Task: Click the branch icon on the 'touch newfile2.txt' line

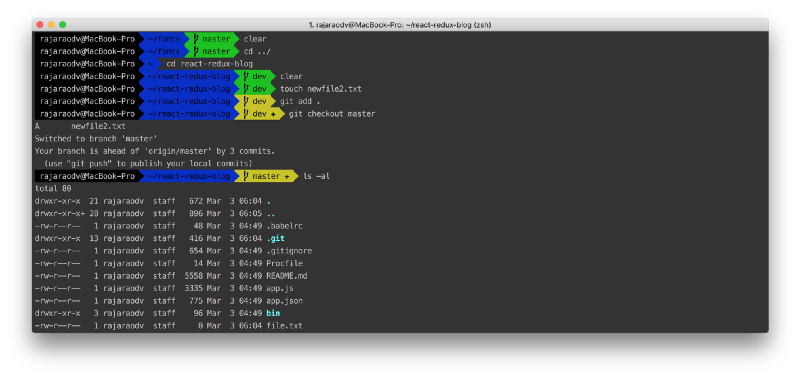Action: [246, 89]
